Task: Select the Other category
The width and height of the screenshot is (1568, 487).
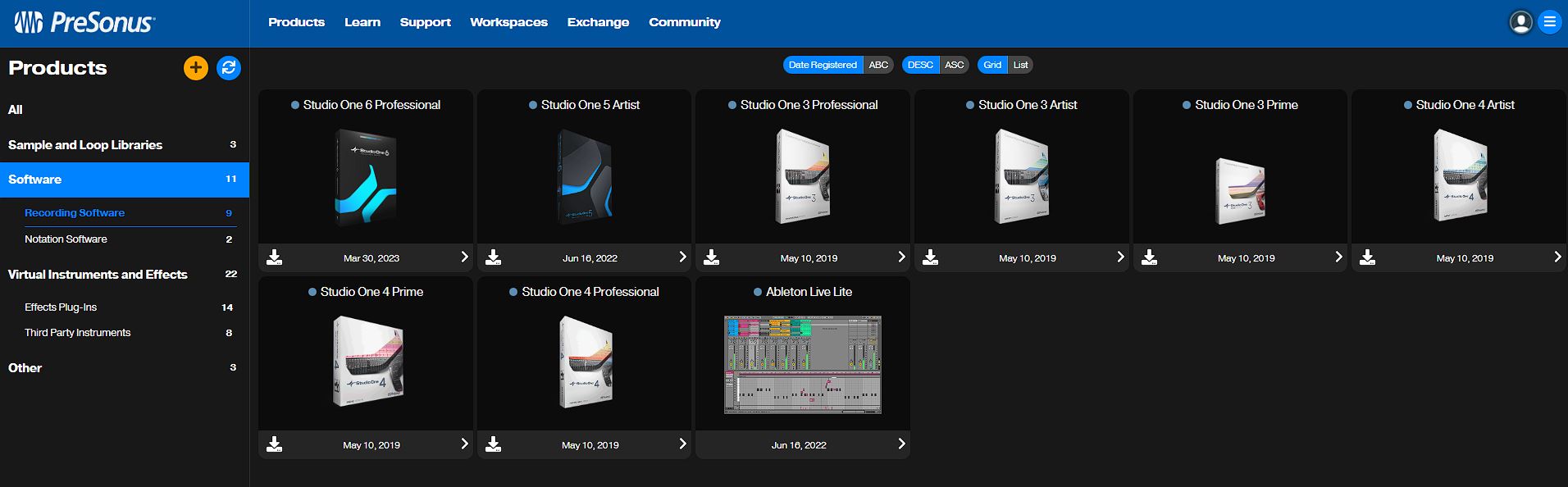Action: pyautogui.click(x=125, y=368)
